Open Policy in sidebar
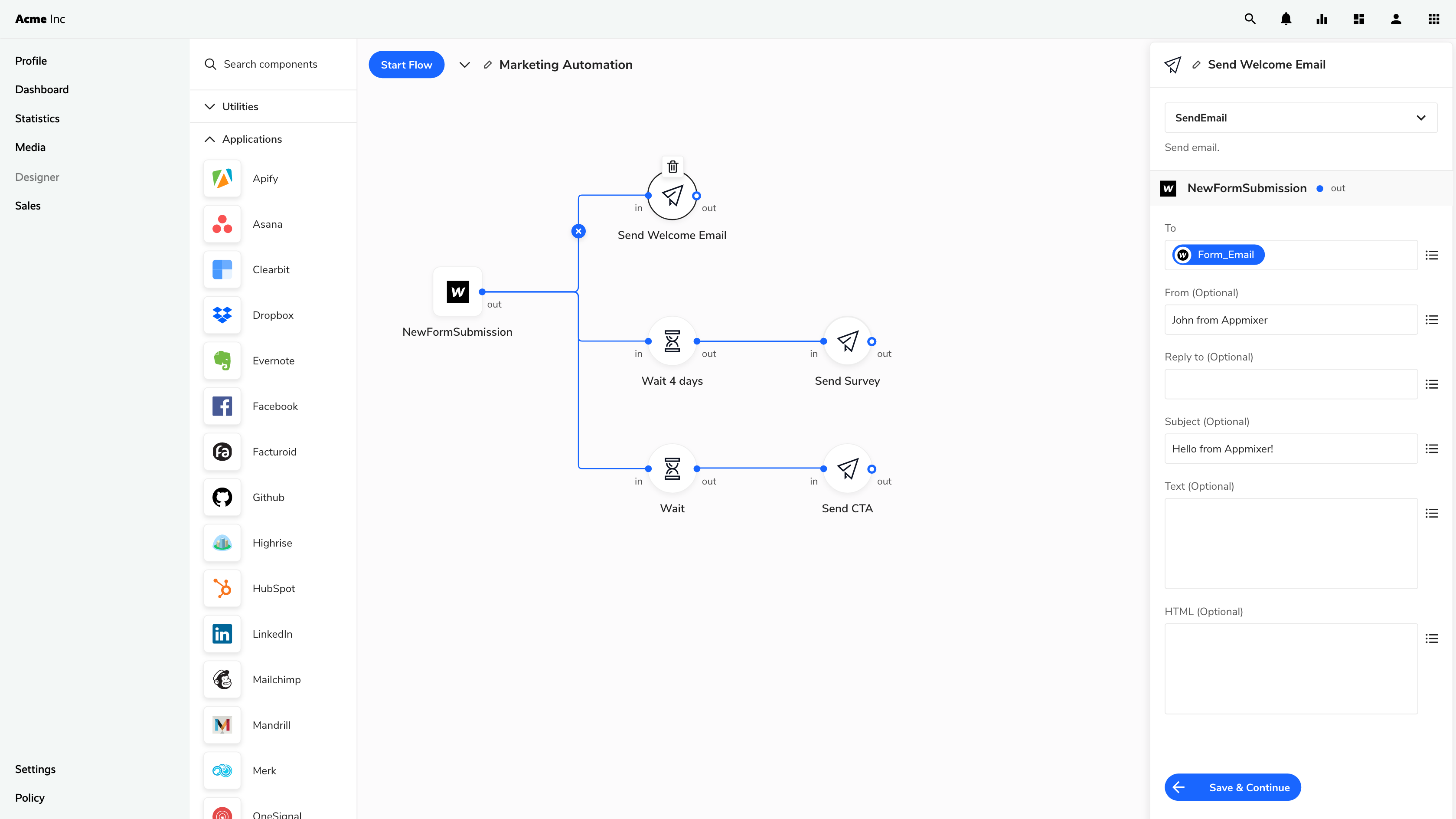This screenshot has height=819, width=1456. tap(30, 797)
